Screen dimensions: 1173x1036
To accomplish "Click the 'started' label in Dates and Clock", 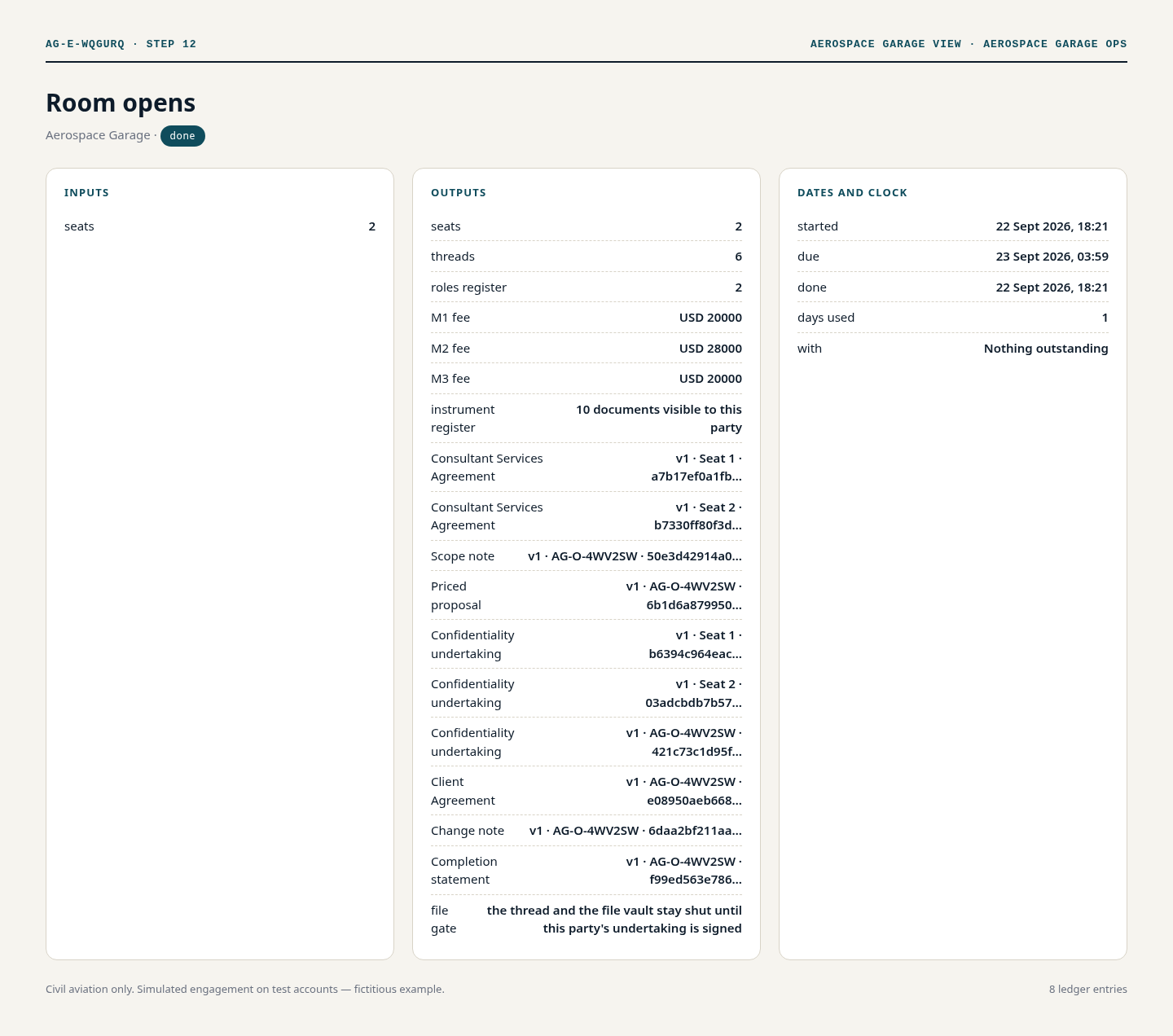I will (818, 226).
